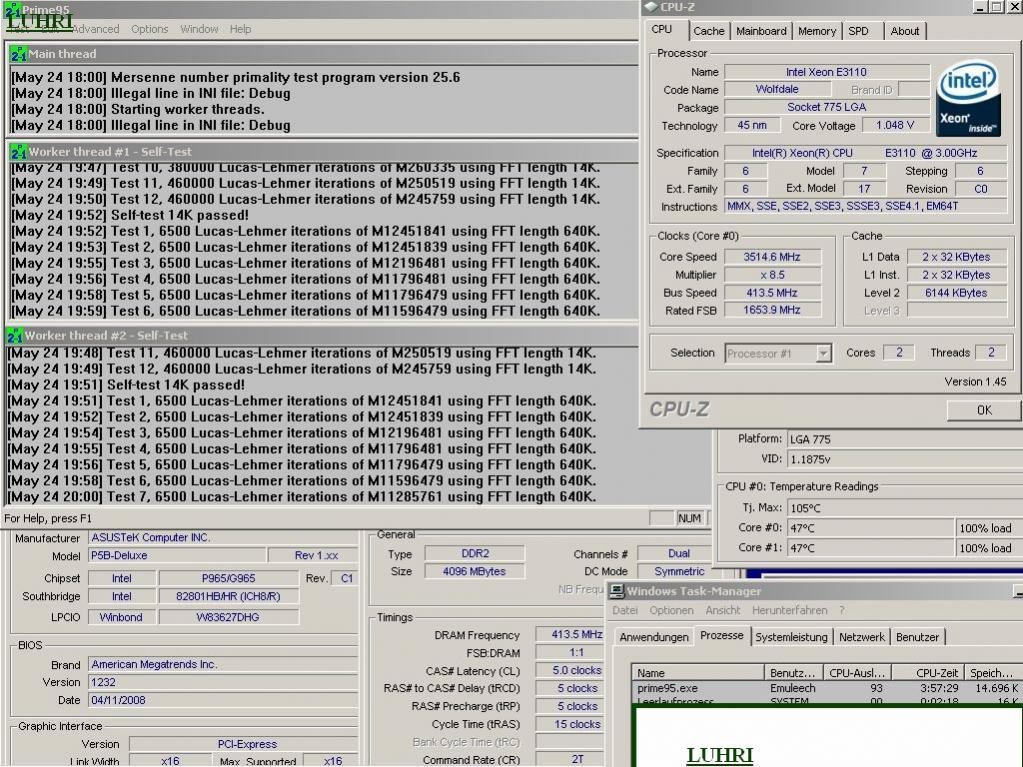Click the CPU-Z title bar icon
The image size is (1023, 767).
pos(652,7)
